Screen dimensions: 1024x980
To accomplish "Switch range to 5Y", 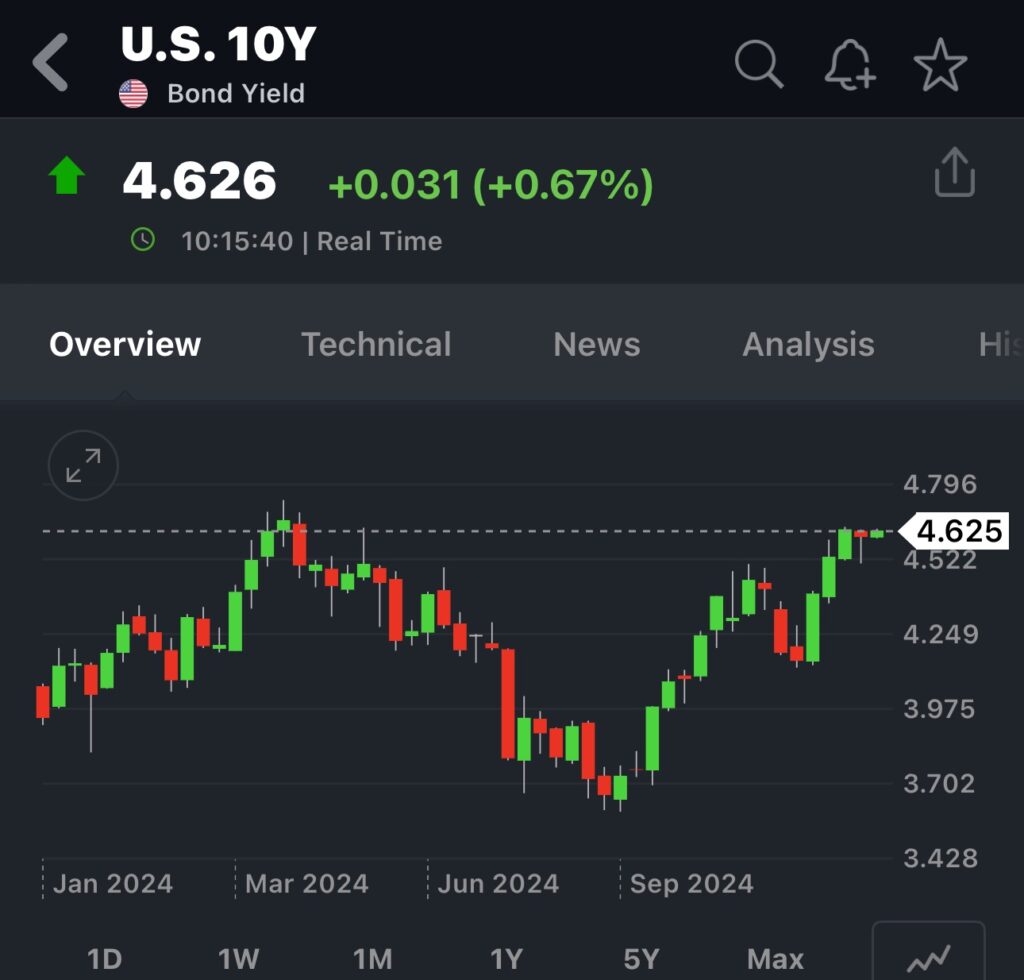I will coord(641,960).
